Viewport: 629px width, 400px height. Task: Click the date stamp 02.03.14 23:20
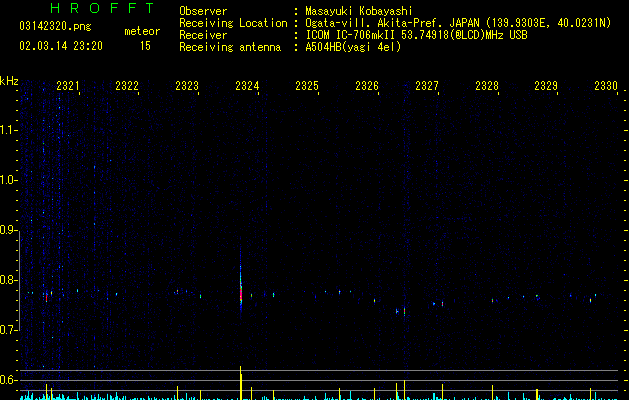[x=61, y=46]
